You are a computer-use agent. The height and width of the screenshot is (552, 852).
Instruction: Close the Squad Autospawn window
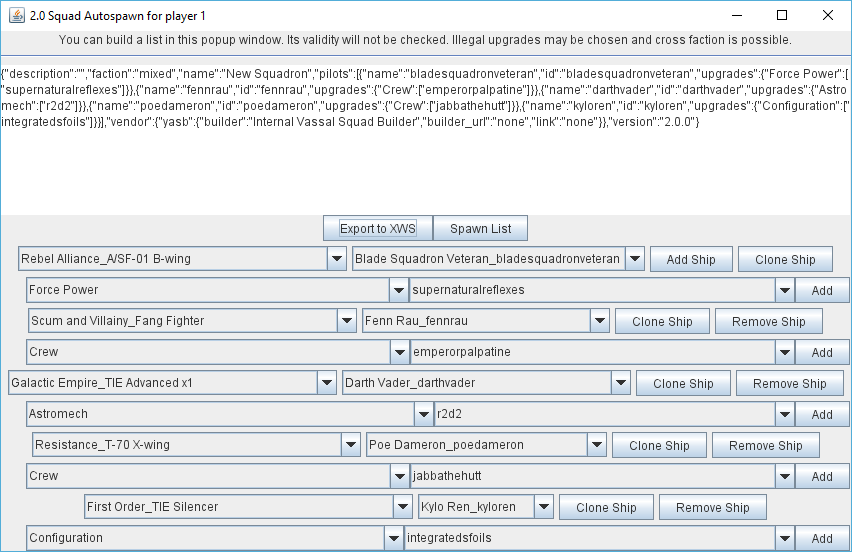(828, 15)
